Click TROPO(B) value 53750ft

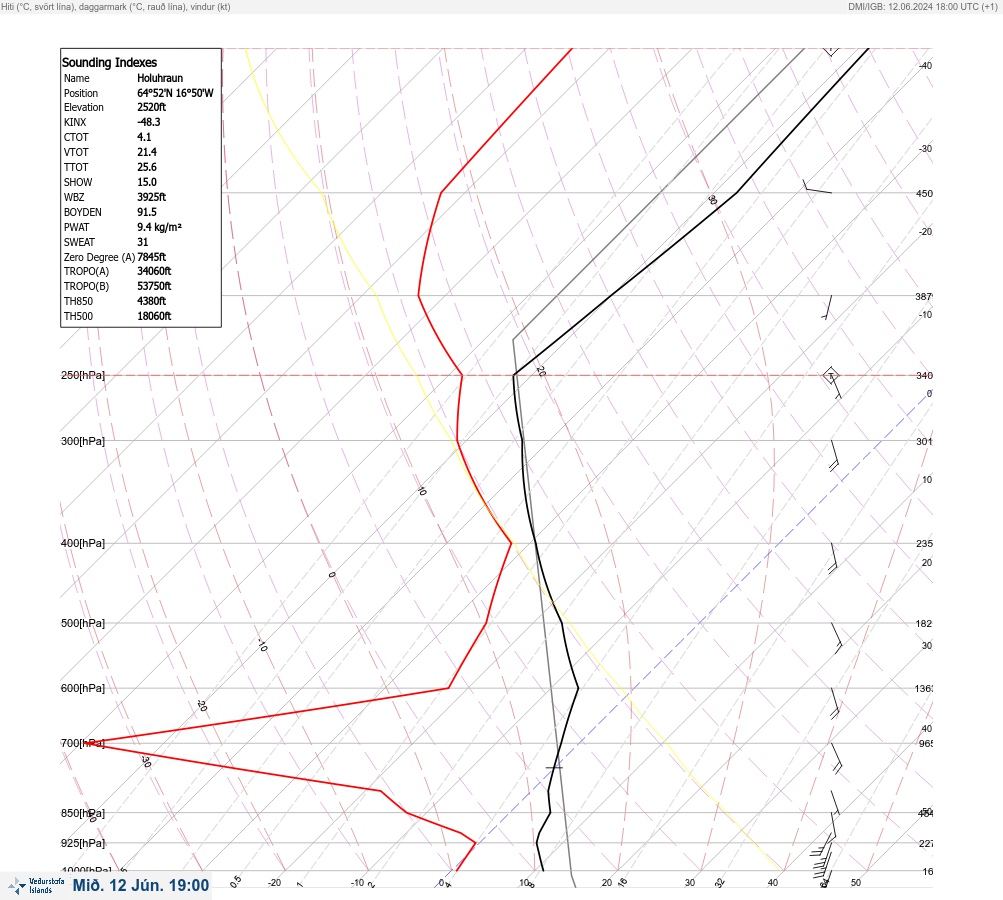(x=154, y=286)
